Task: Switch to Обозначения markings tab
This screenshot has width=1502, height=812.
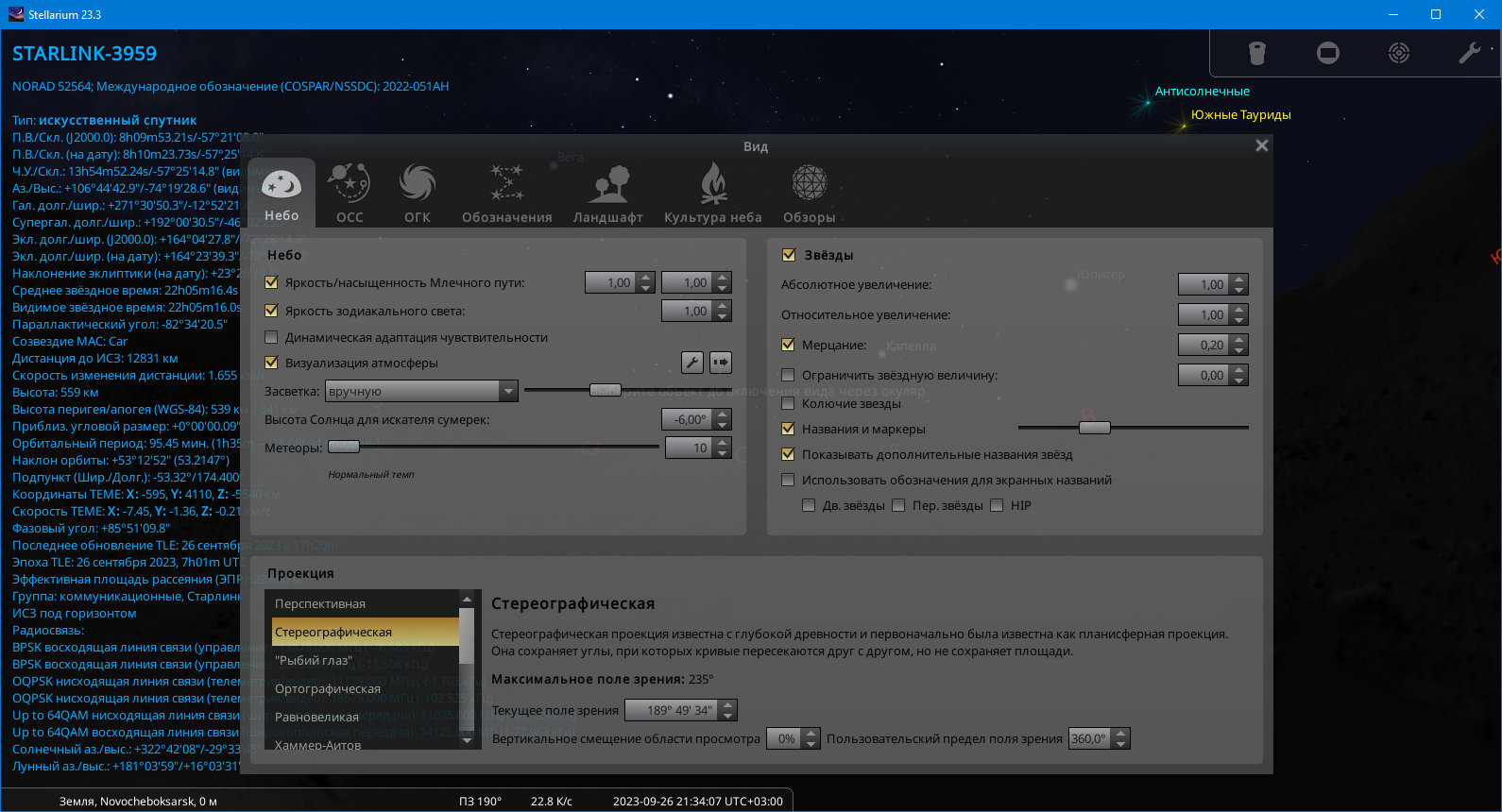Action: pos(507,193)
